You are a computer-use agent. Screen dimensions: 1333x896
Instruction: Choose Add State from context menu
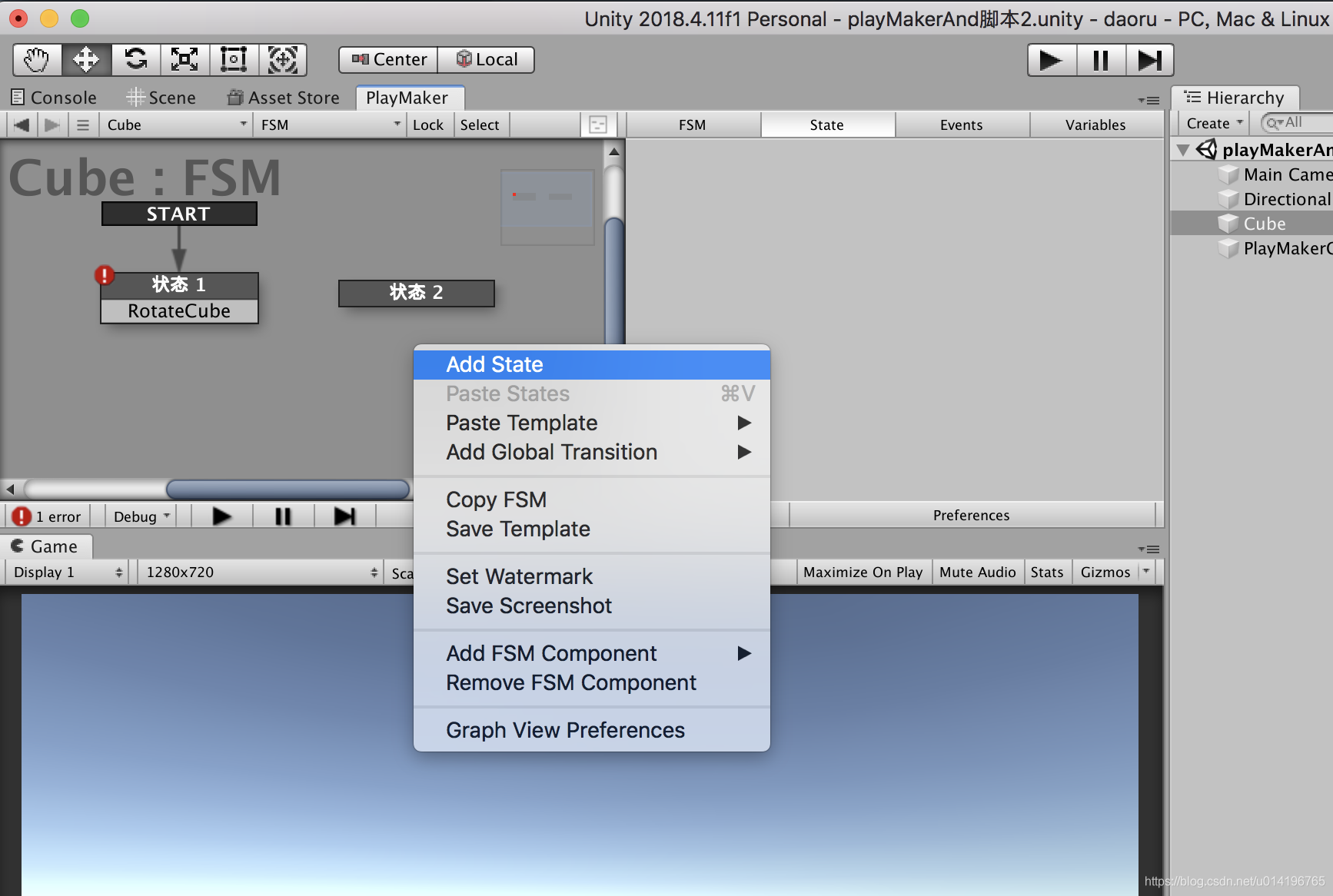point(592,364)
